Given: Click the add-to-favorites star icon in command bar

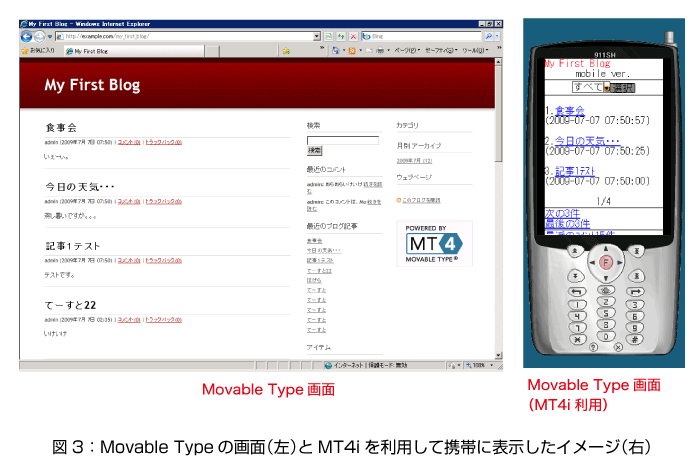Looking at the screenshot, I should click(x=286, y=51).
